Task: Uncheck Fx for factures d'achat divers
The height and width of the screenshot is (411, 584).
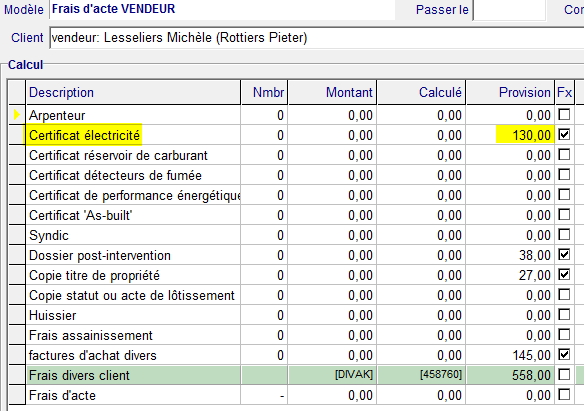Action: pos(564,354)
